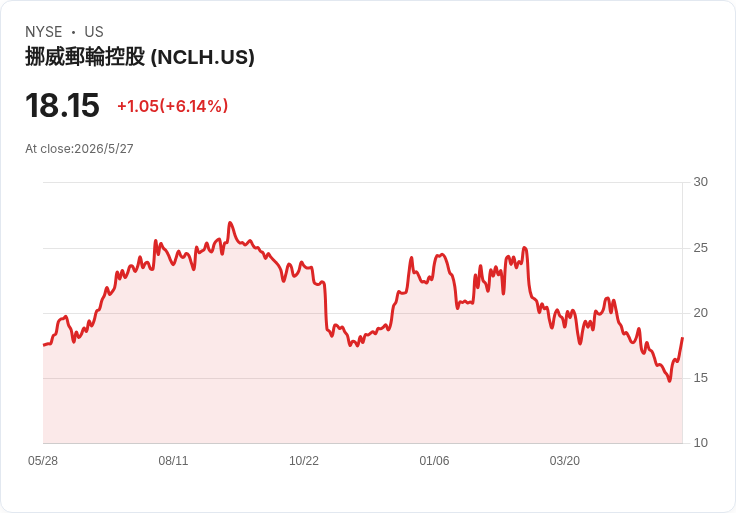Select the 15 price axis label

pyautogui.click(x=700, y=378)
